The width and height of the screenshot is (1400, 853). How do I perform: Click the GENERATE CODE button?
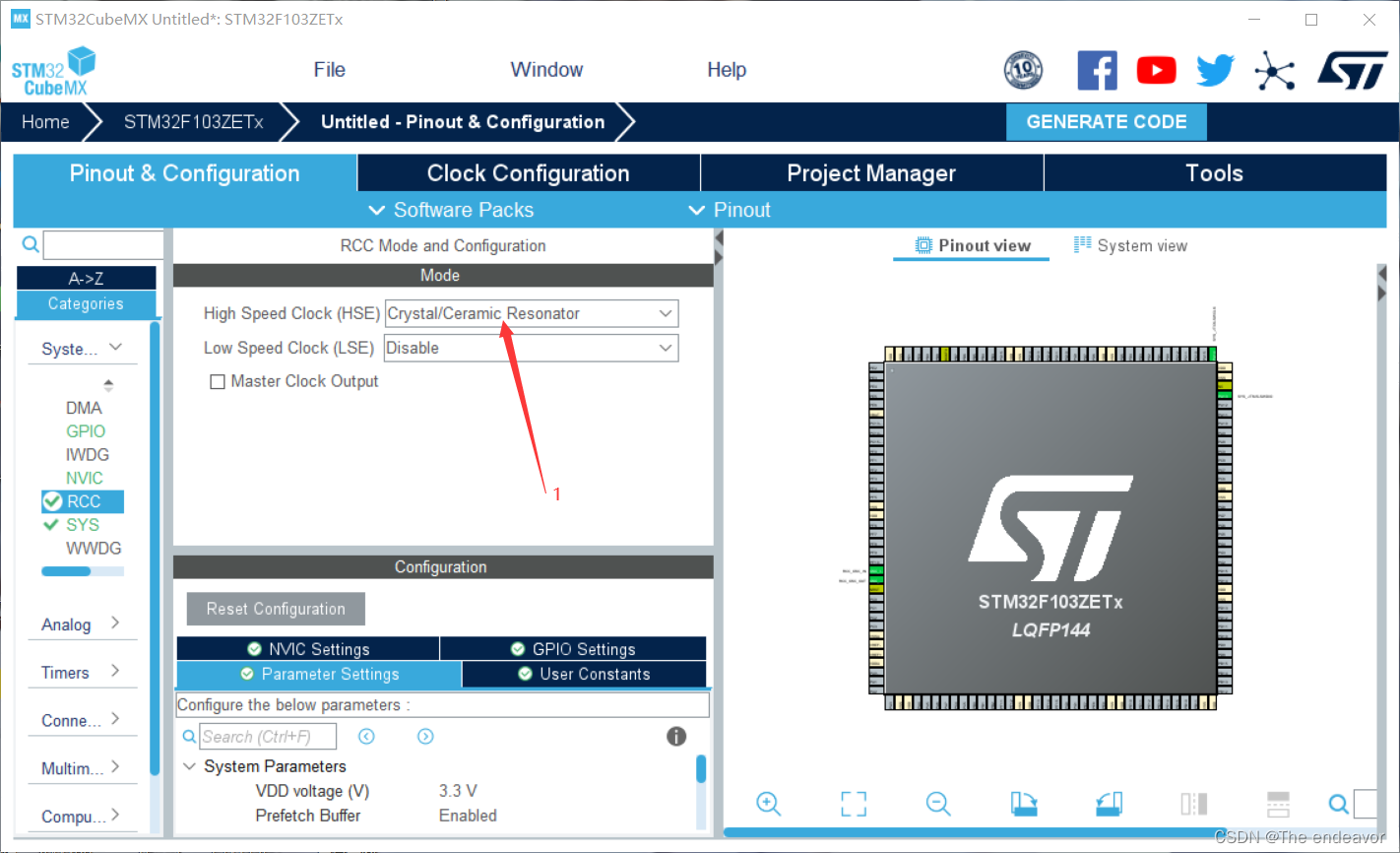pyautogui.click(x=1107, y=122)
